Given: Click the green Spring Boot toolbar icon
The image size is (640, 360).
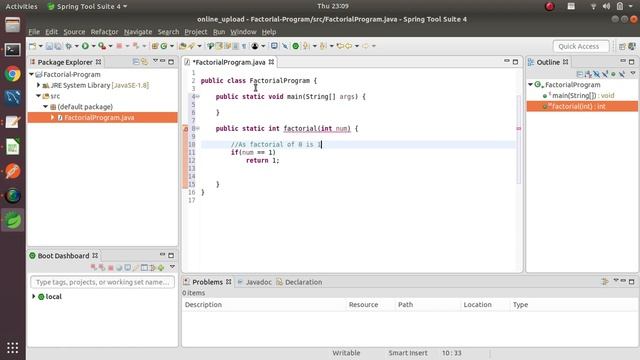Looking at the screenshot, I should point(296,46).
